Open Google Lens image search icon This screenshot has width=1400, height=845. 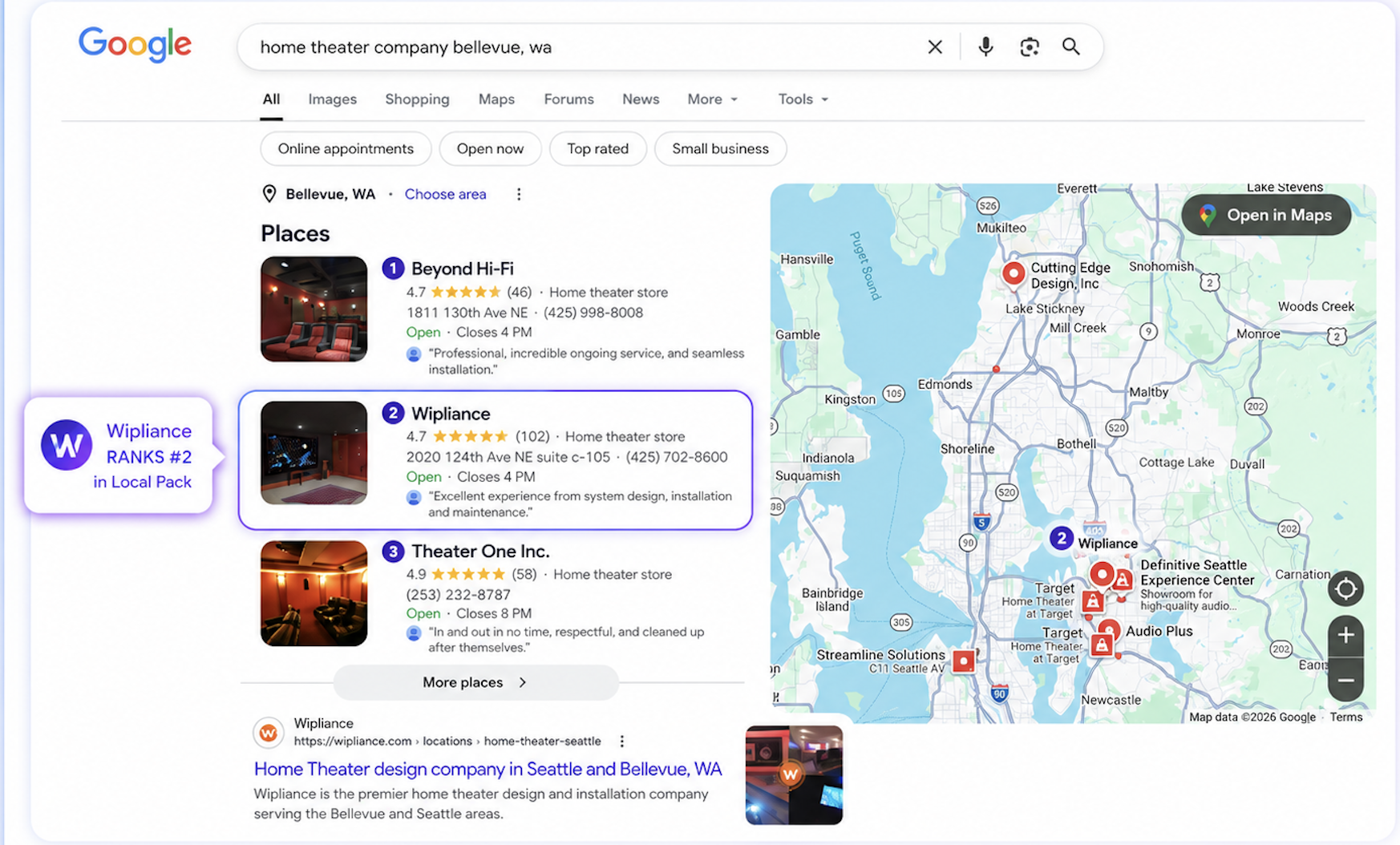(1030, 47)
